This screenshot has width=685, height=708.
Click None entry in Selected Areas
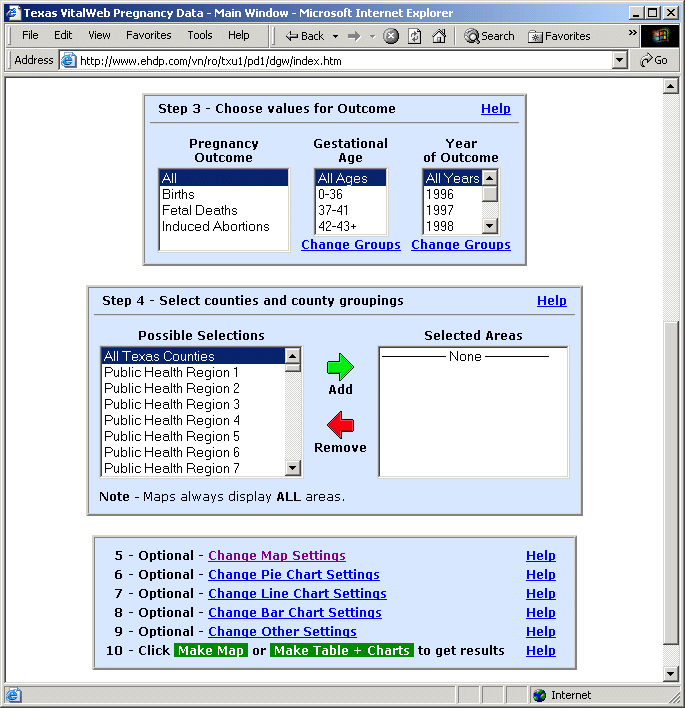[465, 356]
